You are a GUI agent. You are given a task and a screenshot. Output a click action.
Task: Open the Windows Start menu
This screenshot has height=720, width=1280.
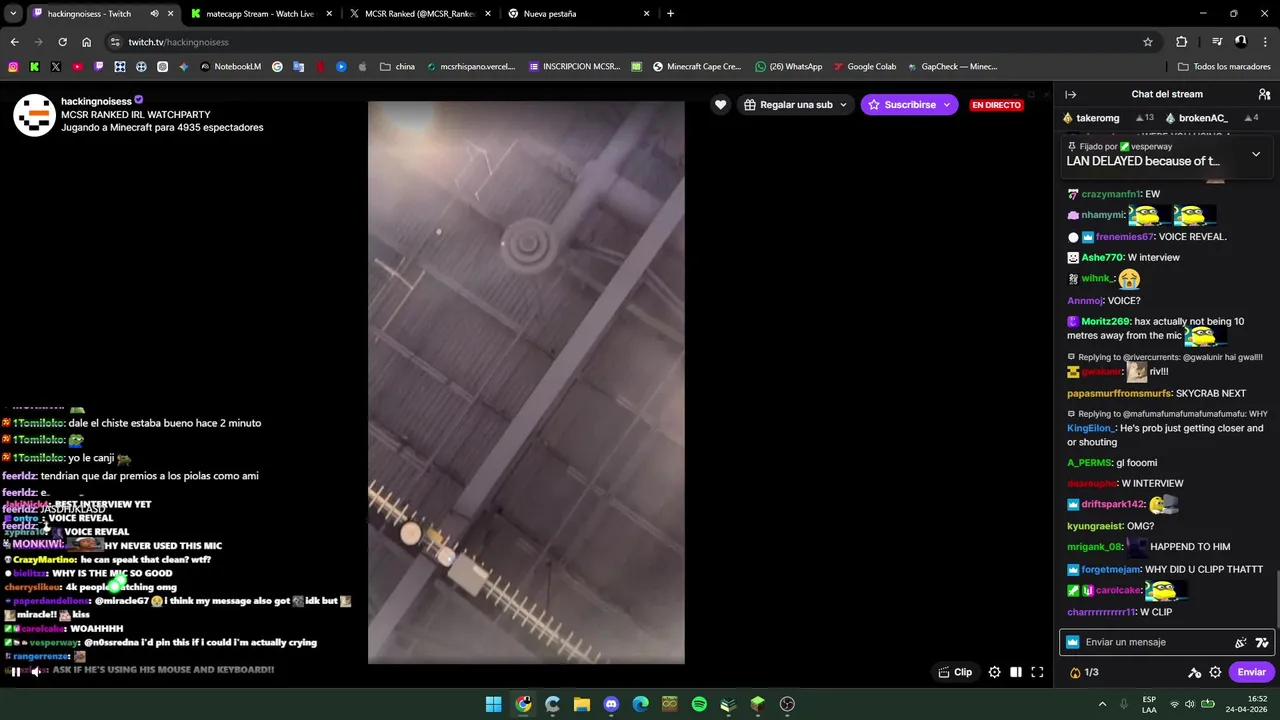coord(493,704)
